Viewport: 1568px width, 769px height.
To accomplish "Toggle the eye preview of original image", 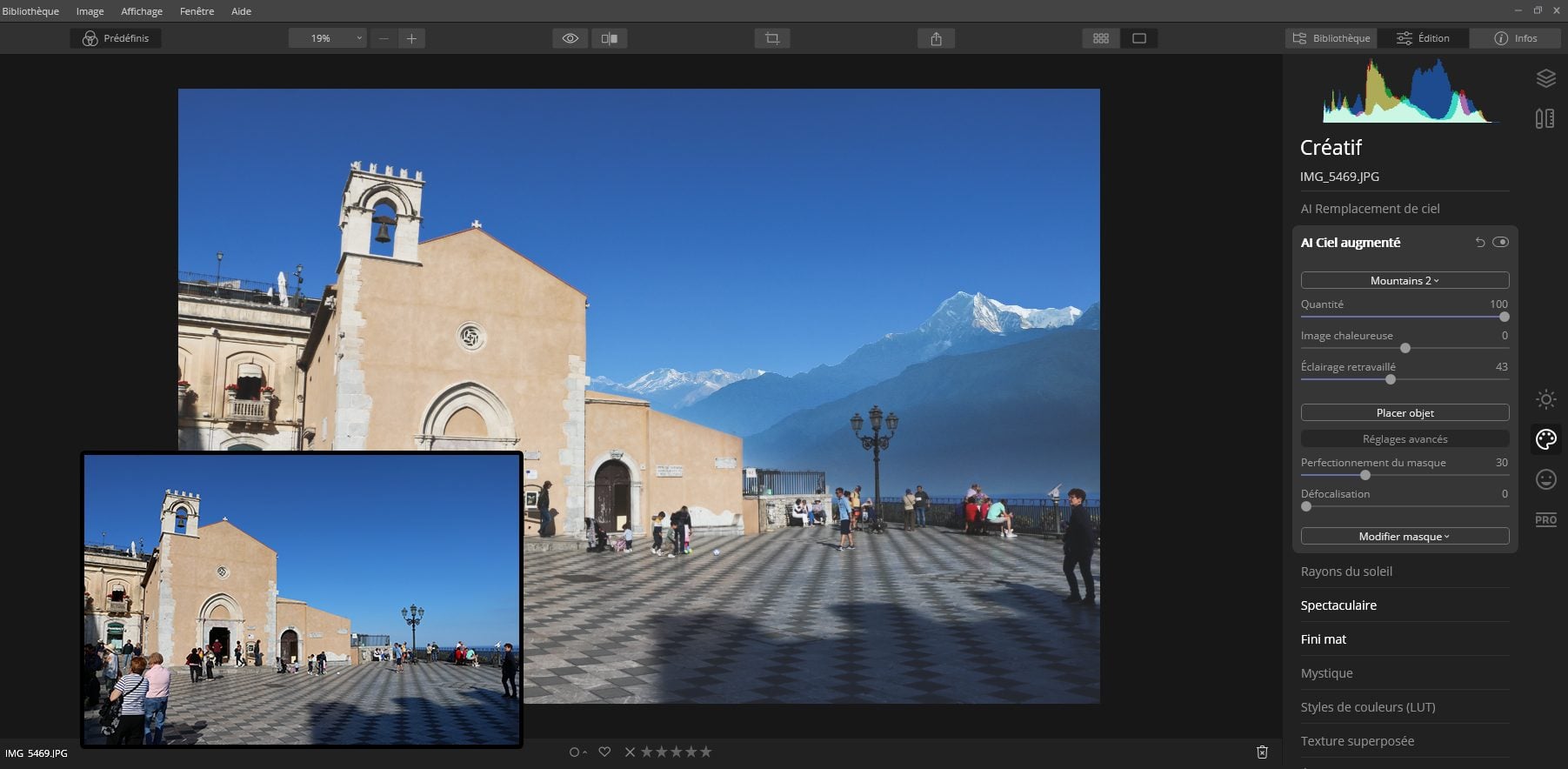I will pos(570,38).
